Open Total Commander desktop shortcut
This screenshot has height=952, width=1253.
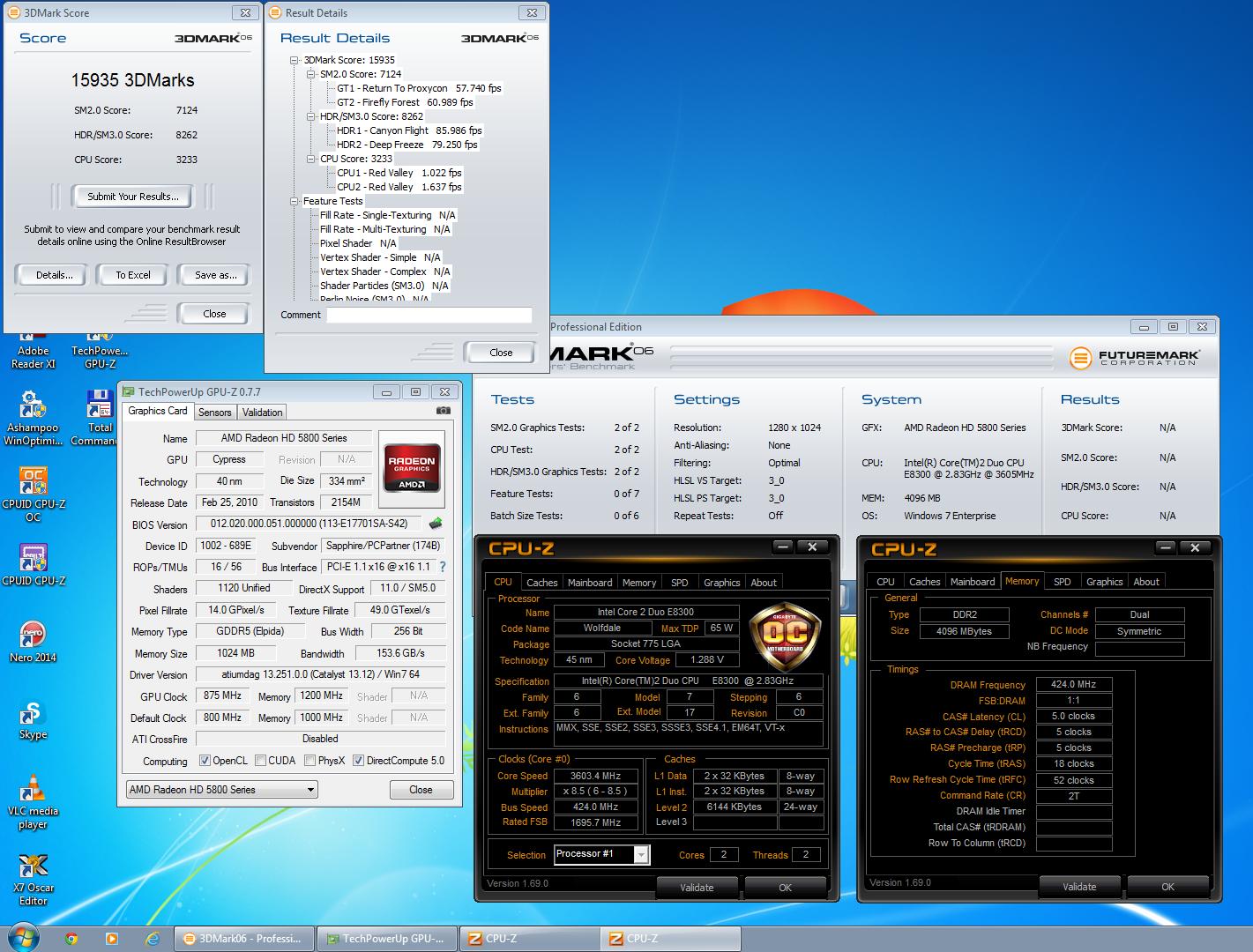[x=99, y=418]
